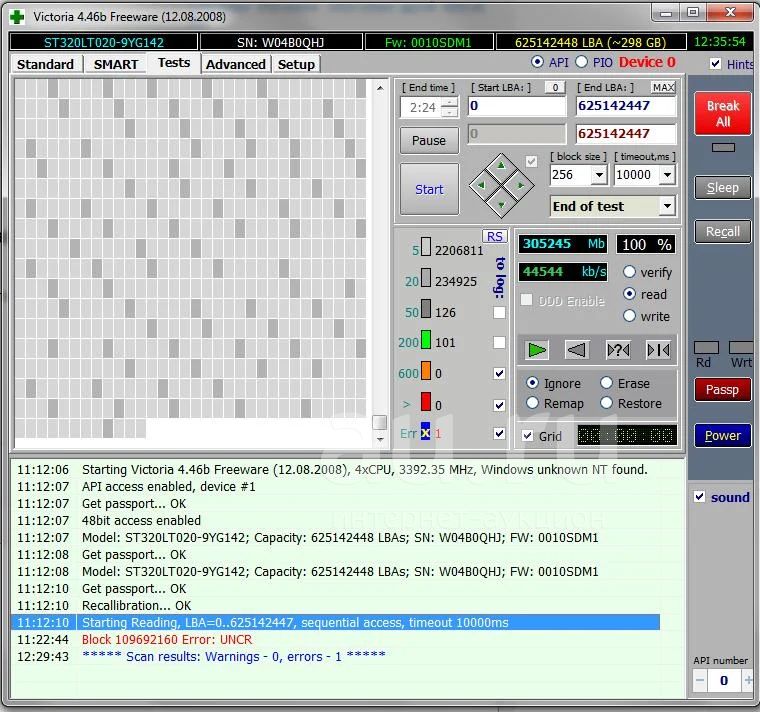Click the red Break All button
Screen dimensions: 760x712
pyautogui.click(x=723, y=113)
